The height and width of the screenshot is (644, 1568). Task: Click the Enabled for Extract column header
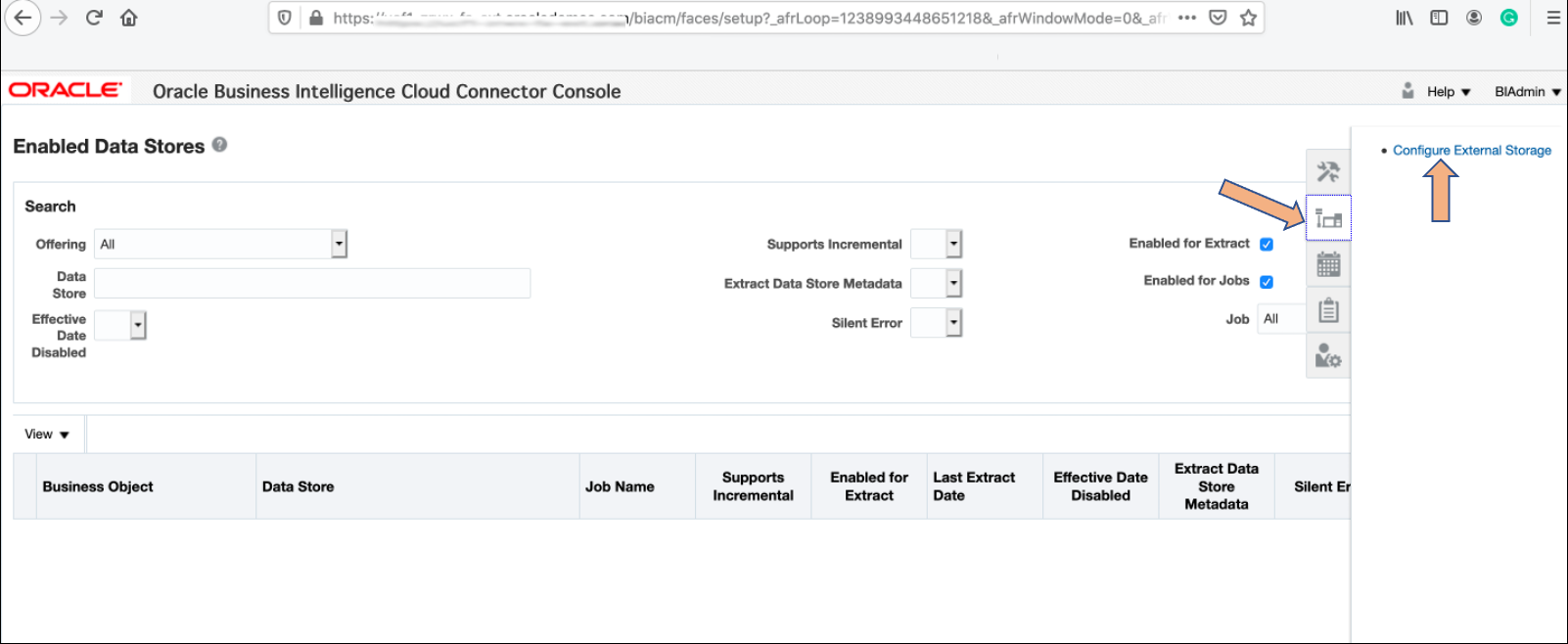869,486
